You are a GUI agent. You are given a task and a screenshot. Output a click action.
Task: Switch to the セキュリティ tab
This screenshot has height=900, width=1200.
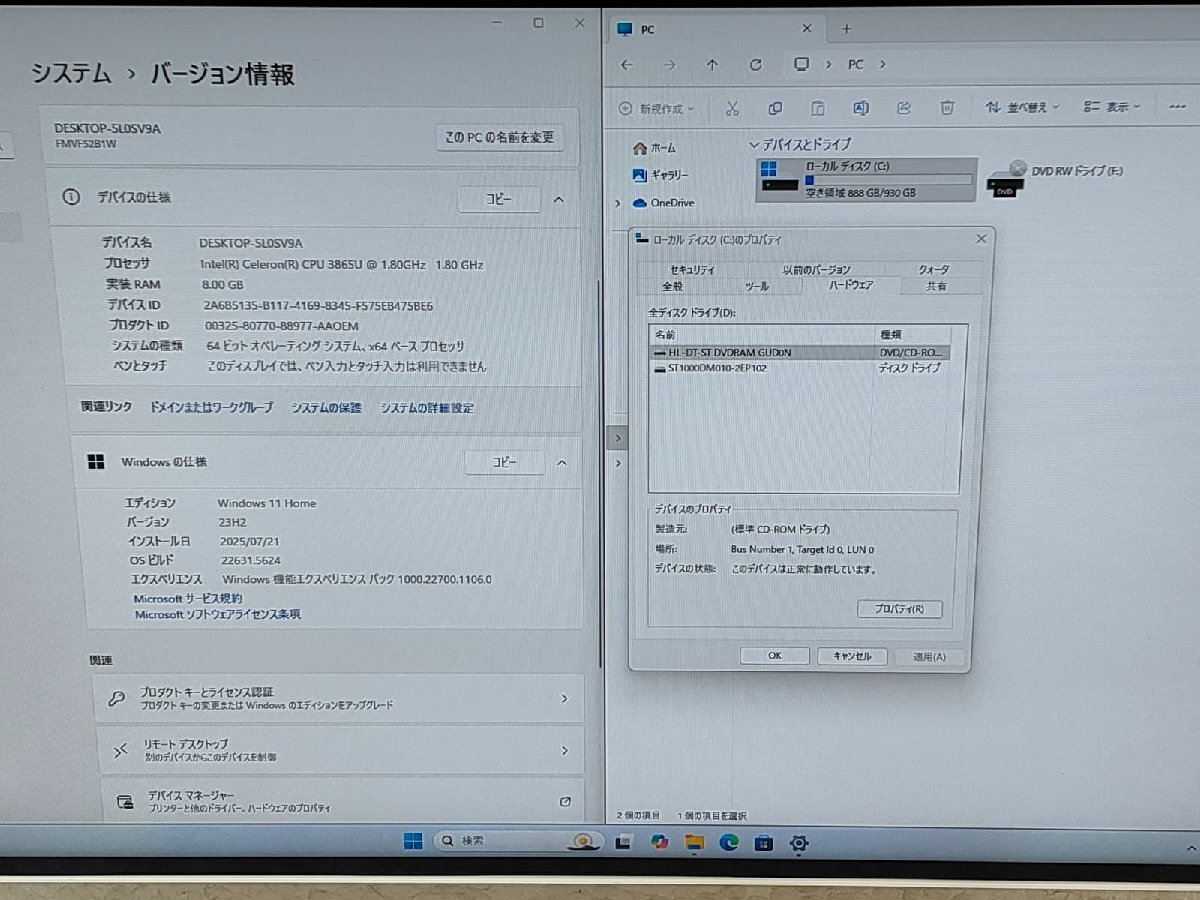692,270
